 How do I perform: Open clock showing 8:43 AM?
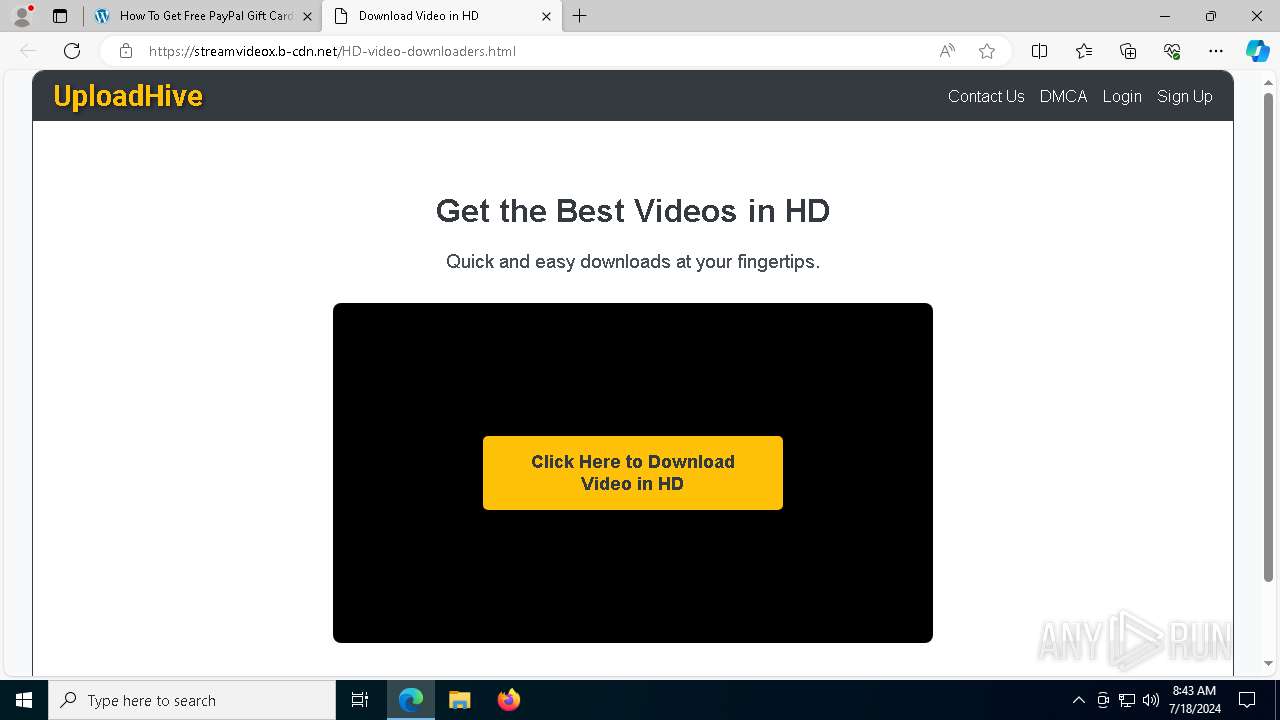pos(1194,700)
